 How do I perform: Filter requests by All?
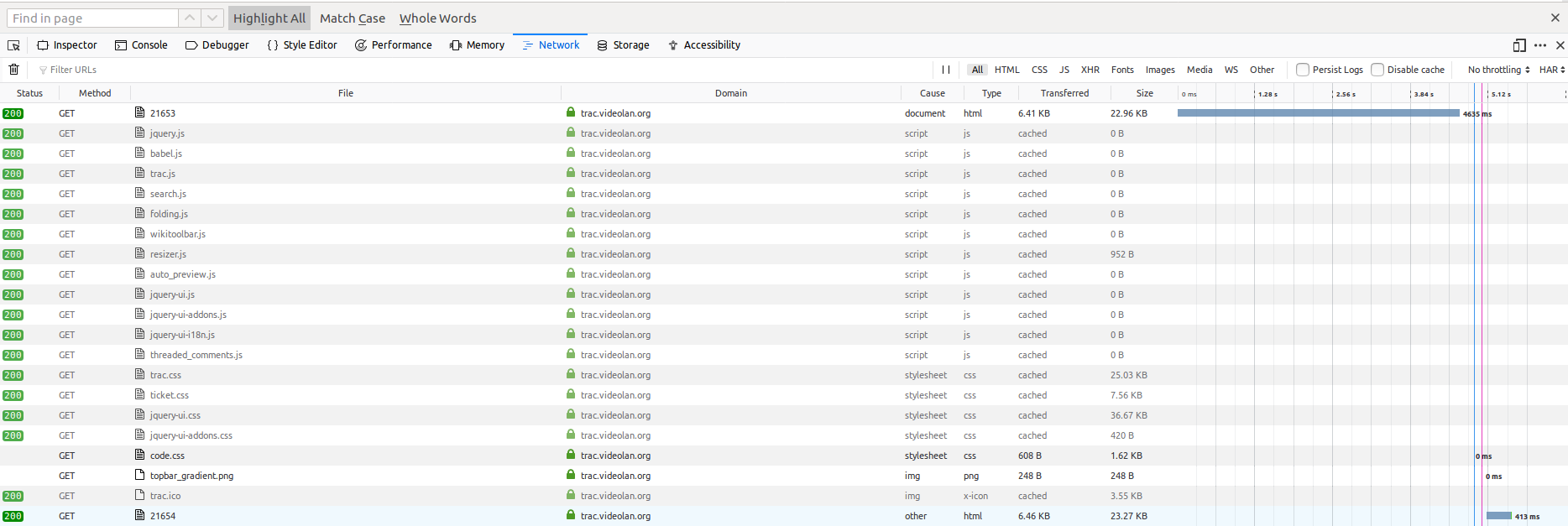(x=977, y=70)
